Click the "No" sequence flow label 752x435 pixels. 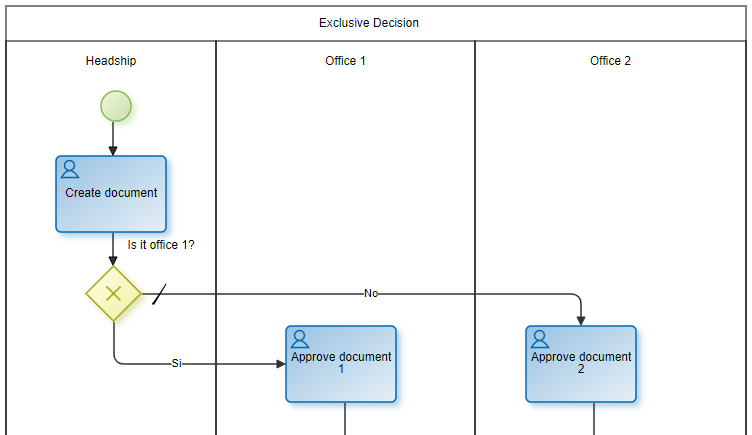tap(371, 294)
